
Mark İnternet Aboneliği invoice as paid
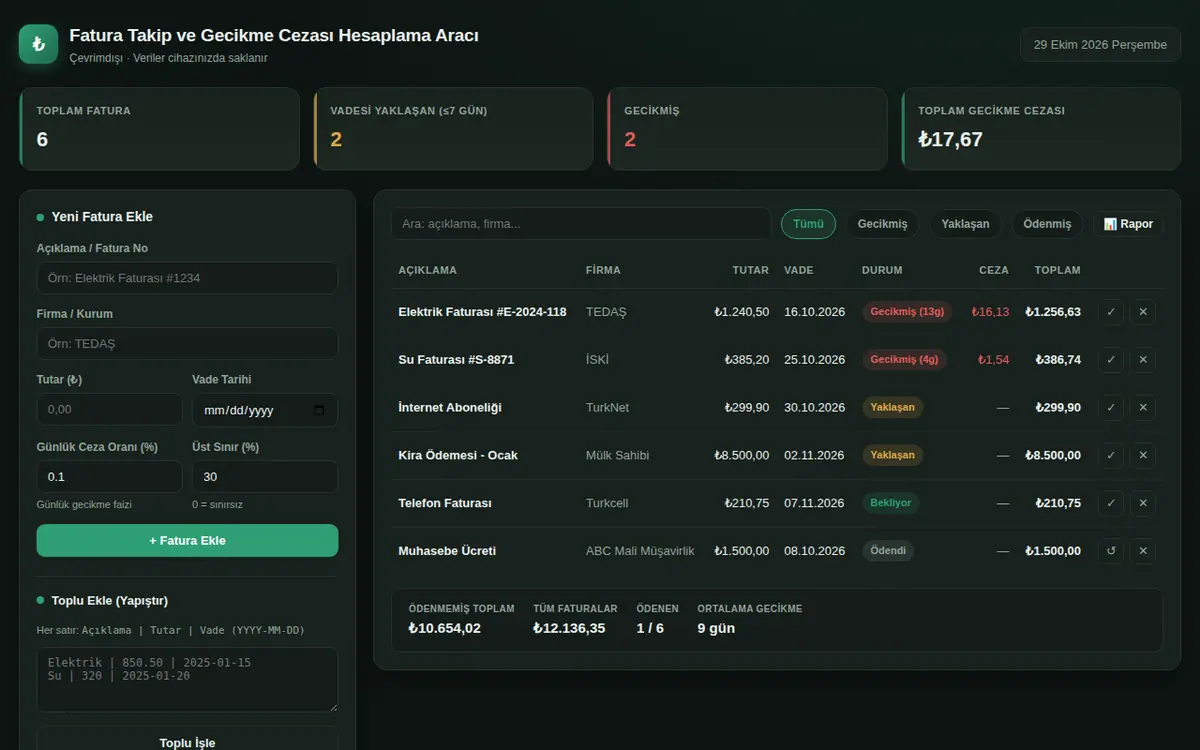pos(1111,408)
